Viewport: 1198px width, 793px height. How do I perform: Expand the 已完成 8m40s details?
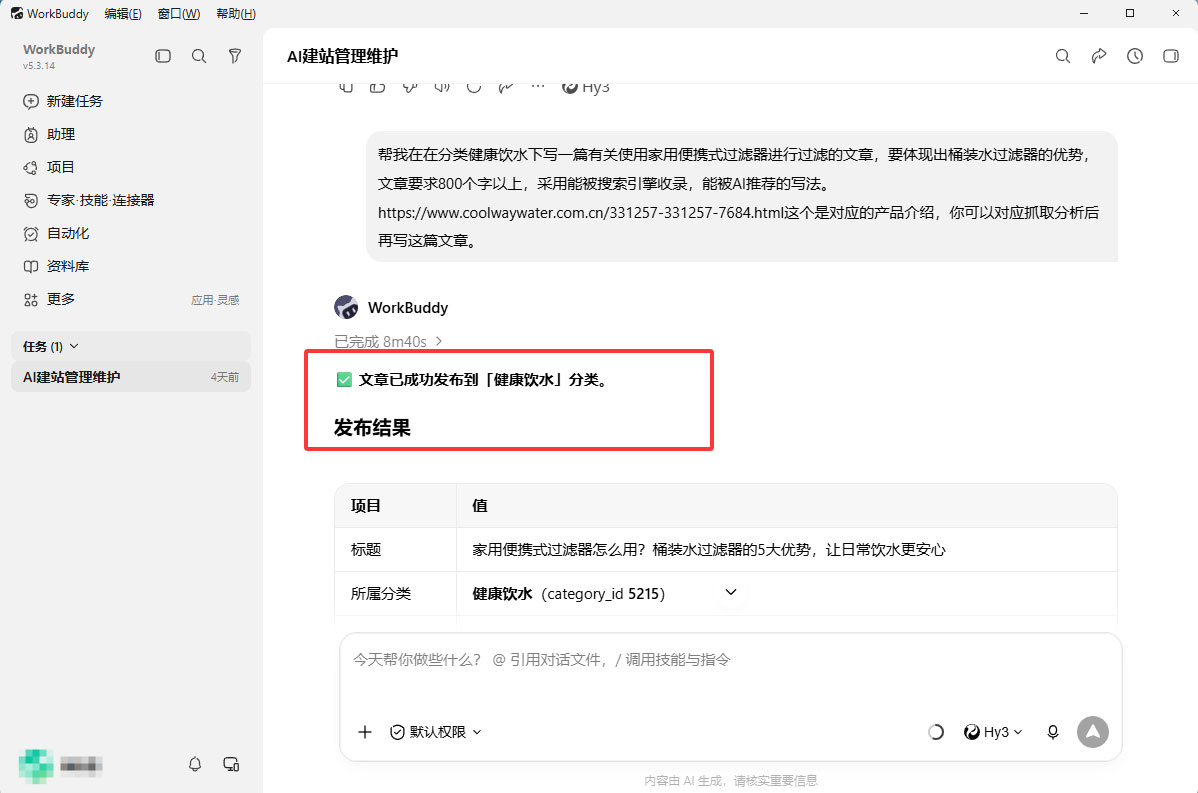(x=388, y=341)
